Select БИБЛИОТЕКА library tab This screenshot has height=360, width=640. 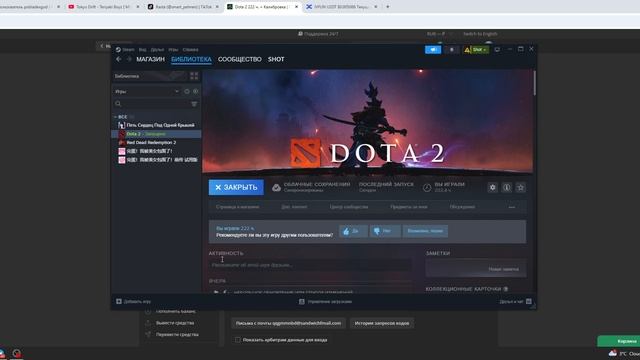[x=191, y=59]
